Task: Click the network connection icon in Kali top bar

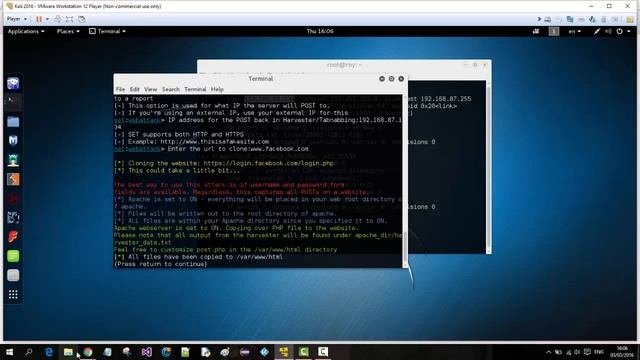Action: coord(597,31)
